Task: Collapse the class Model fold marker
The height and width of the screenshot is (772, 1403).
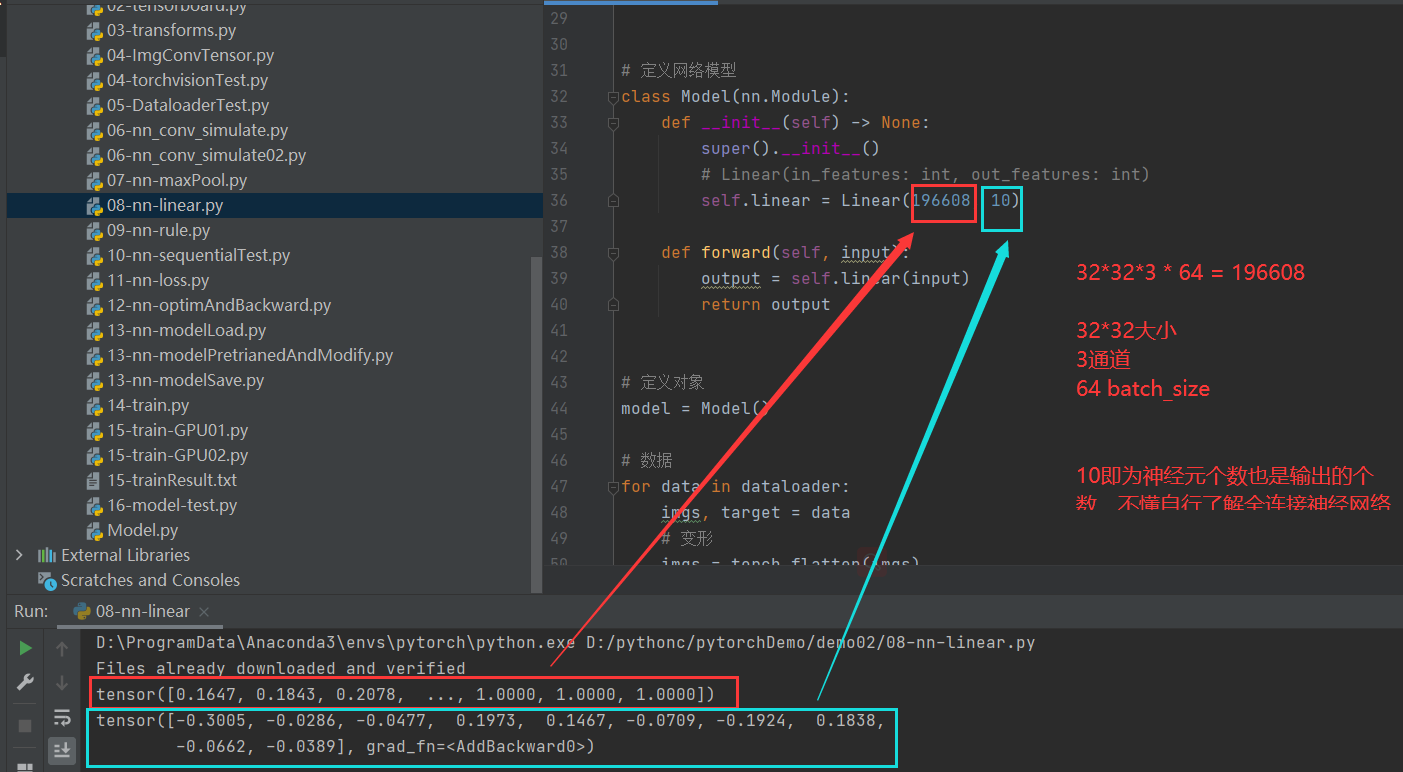Action: coord(612,97)
